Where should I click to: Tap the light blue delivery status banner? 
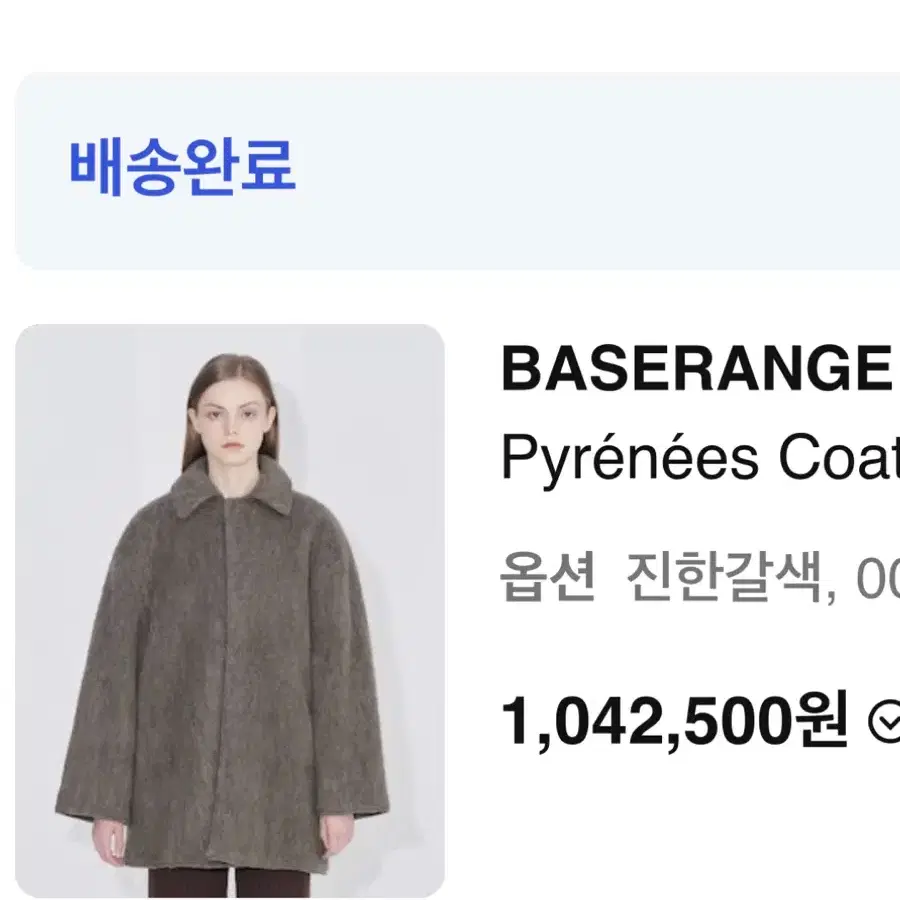(x=457, y=170)
